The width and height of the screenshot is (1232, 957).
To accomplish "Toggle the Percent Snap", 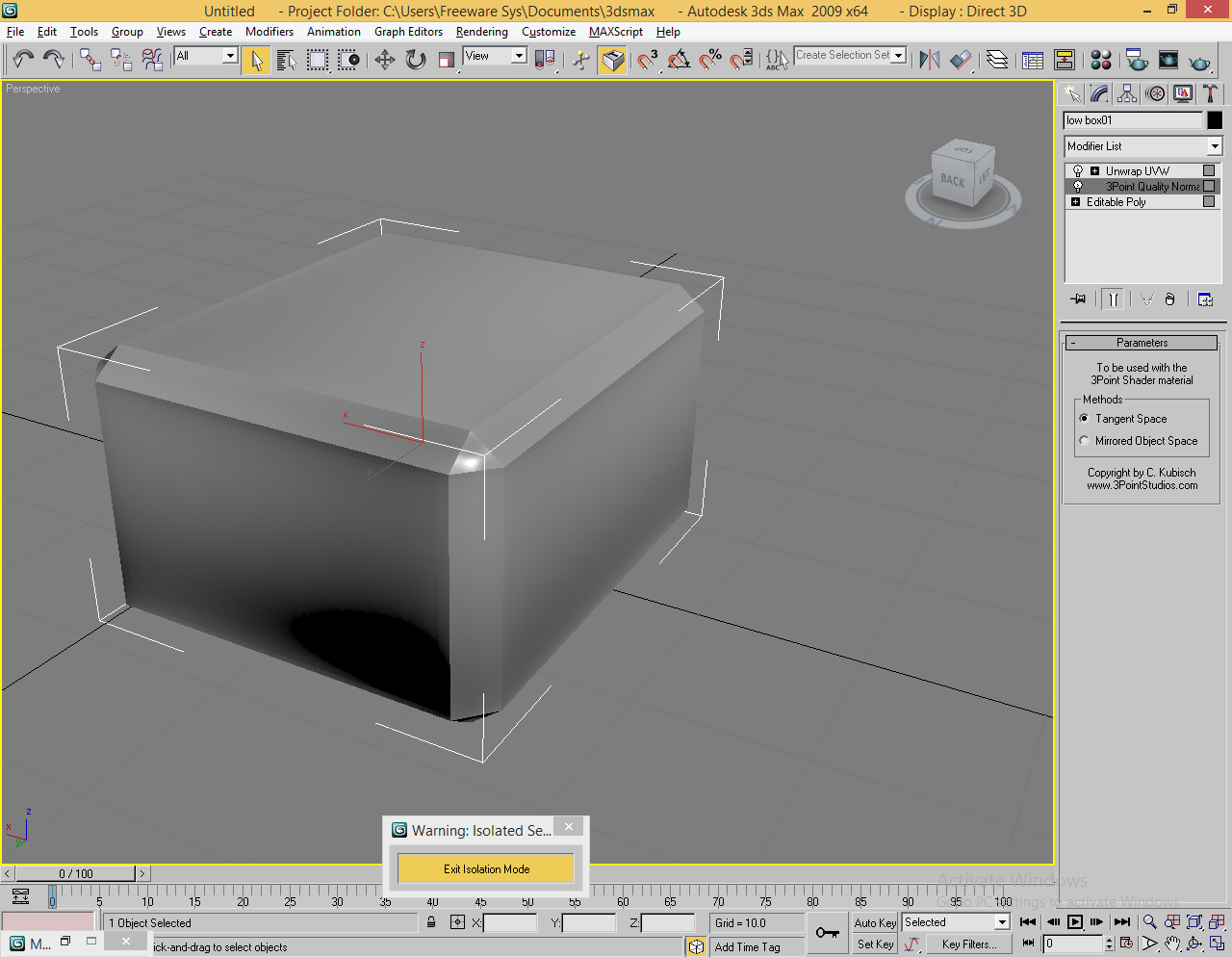I will [710, 60].
